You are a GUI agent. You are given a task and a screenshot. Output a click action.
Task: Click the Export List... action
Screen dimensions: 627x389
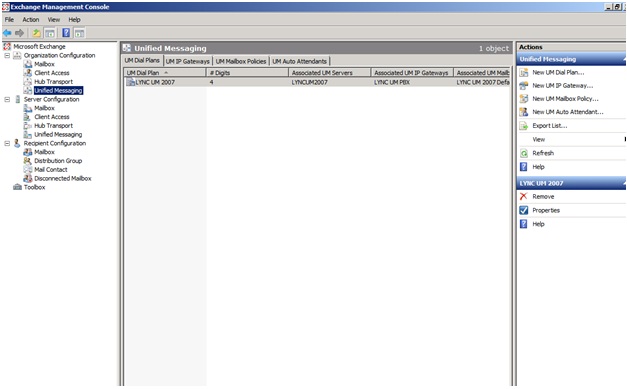[550, 126]
